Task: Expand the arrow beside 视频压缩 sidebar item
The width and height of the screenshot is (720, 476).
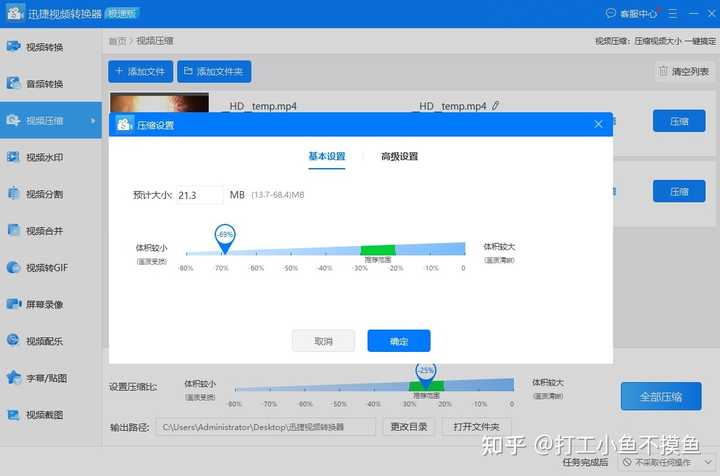Action: coord(93,121)
